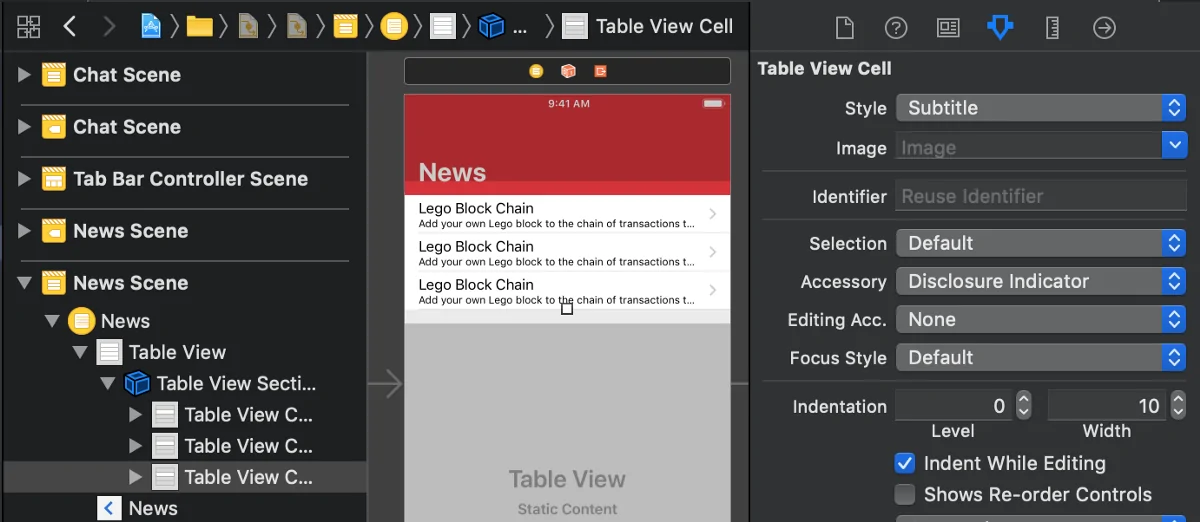Increment the Indentation Level stepper
This screenshot has height=522, width=1200.
1023,400
